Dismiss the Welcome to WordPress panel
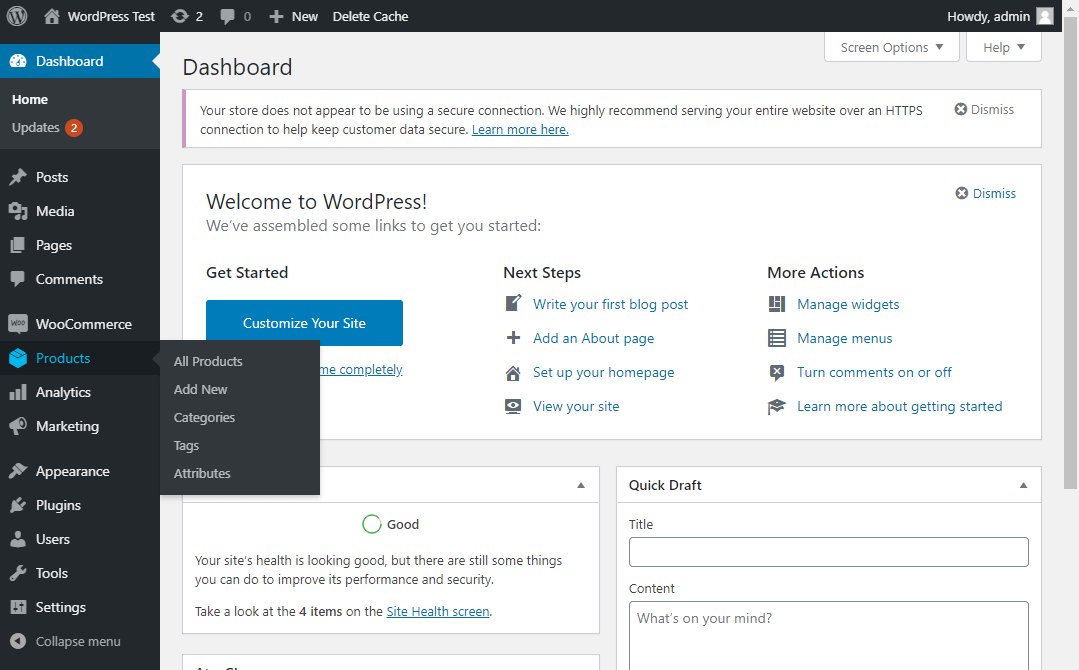The image size is (1079, 670). pos(985,193)
